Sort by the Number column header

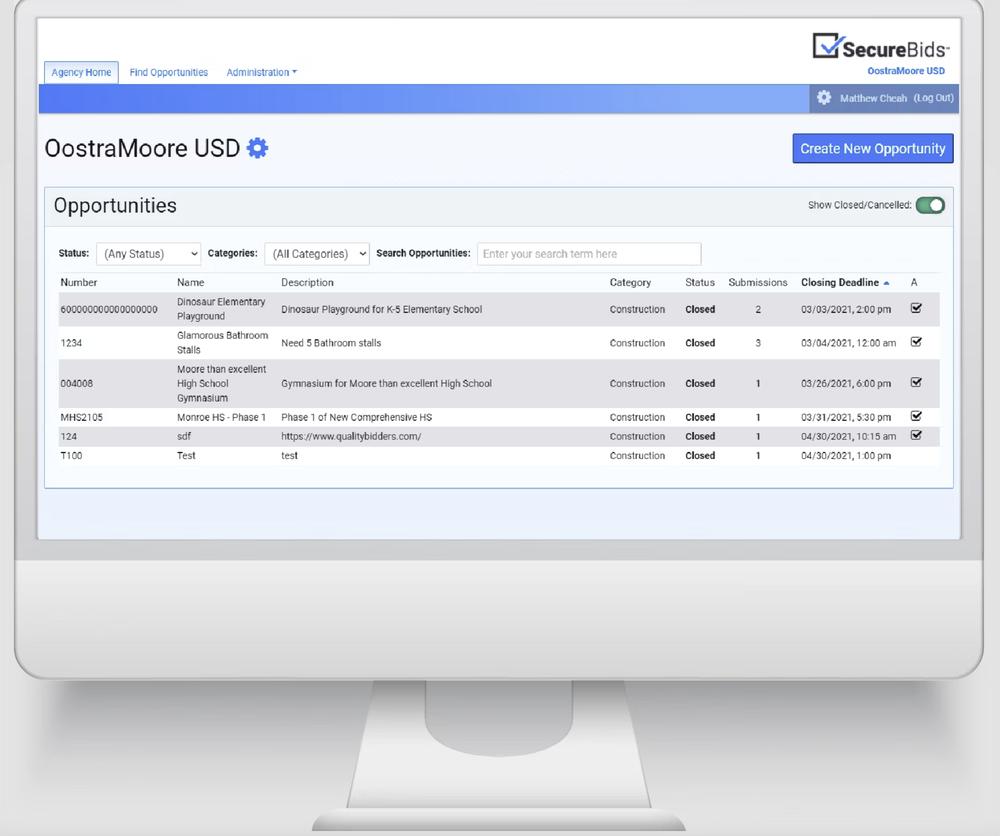click(x=79, y=282)
